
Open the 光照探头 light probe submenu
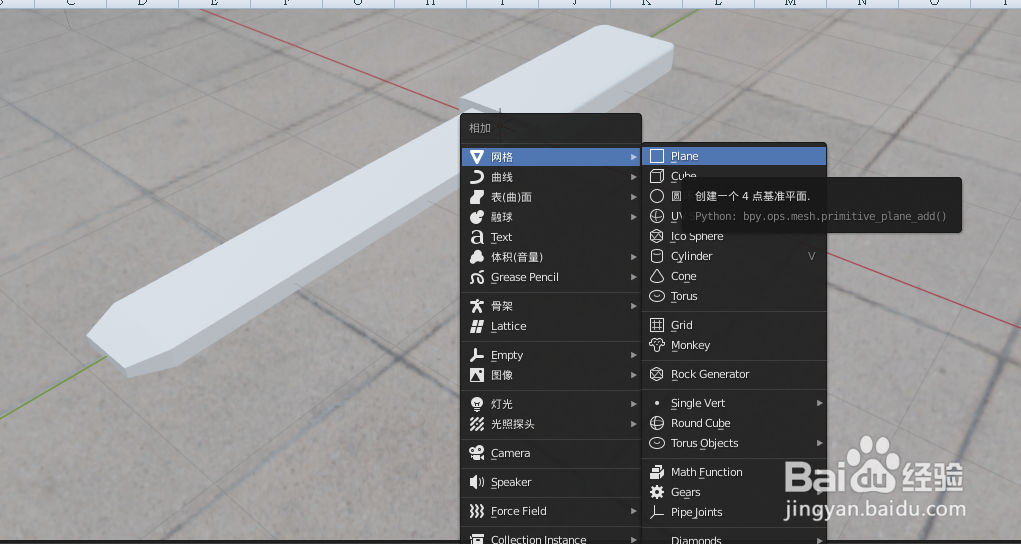[x=551, y=424]
